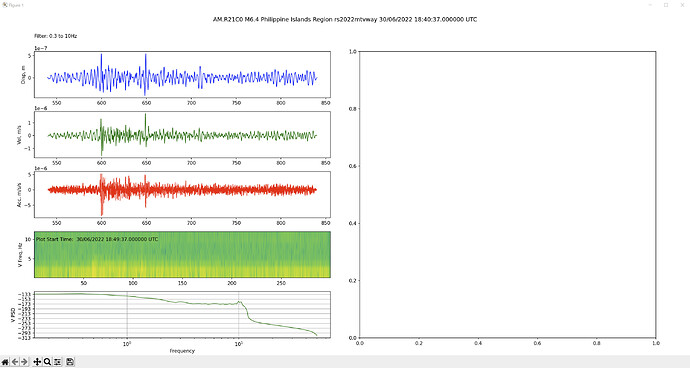
Task: Click the Filter: 0.3 to 10Hz label
Action: coord(55,36)
